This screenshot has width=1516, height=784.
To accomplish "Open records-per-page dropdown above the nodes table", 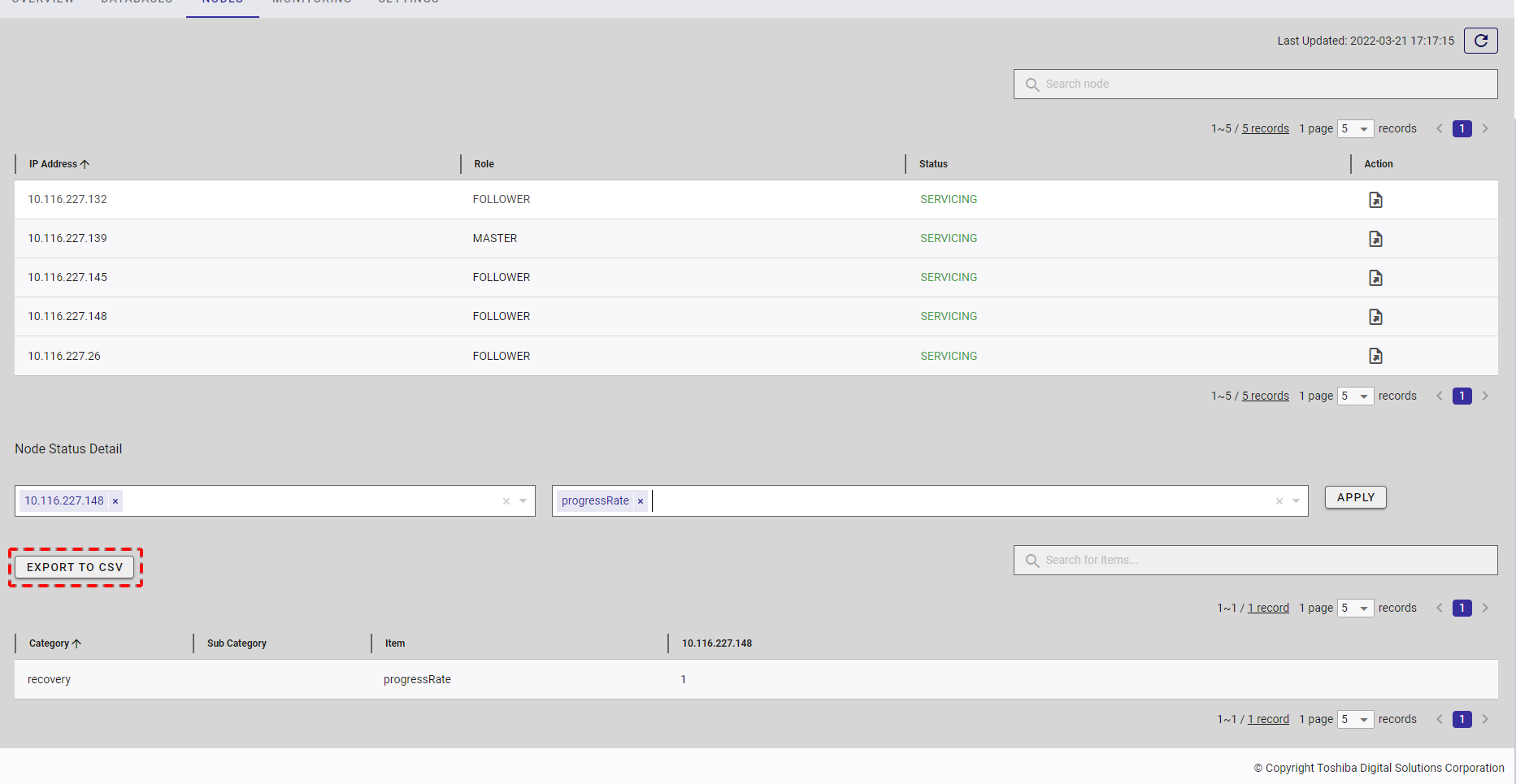I will pyautogui.click(x=1355, y=129).
